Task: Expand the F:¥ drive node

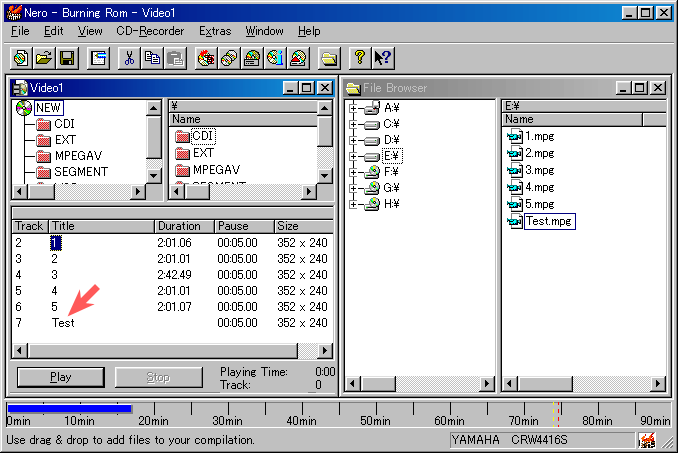Action: (353, 172)
